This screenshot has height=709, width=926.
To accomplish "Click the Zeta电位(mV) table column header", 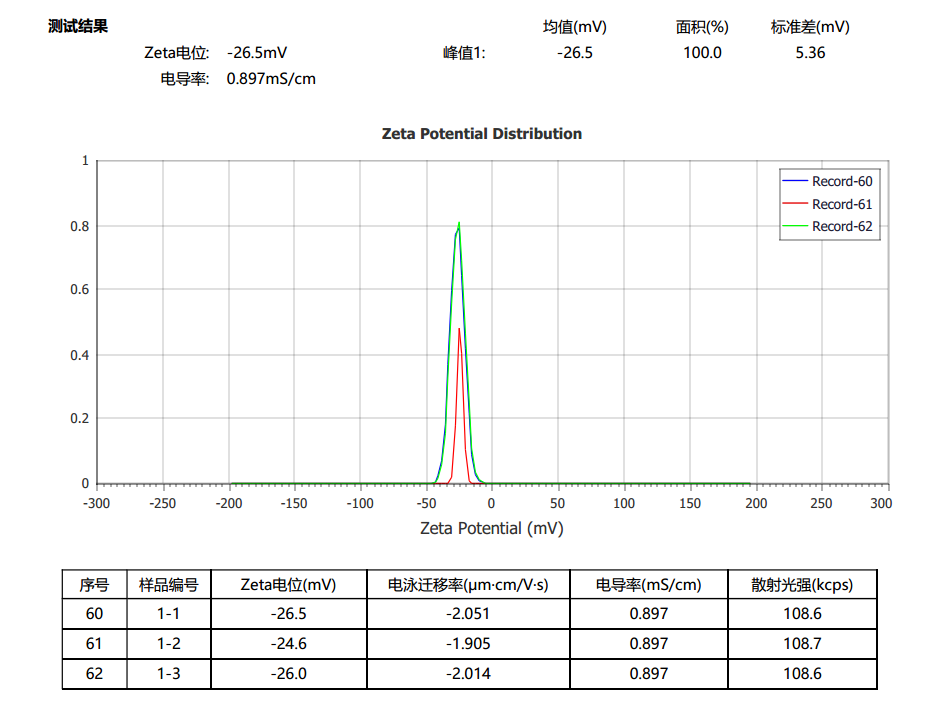I will 288,585.
